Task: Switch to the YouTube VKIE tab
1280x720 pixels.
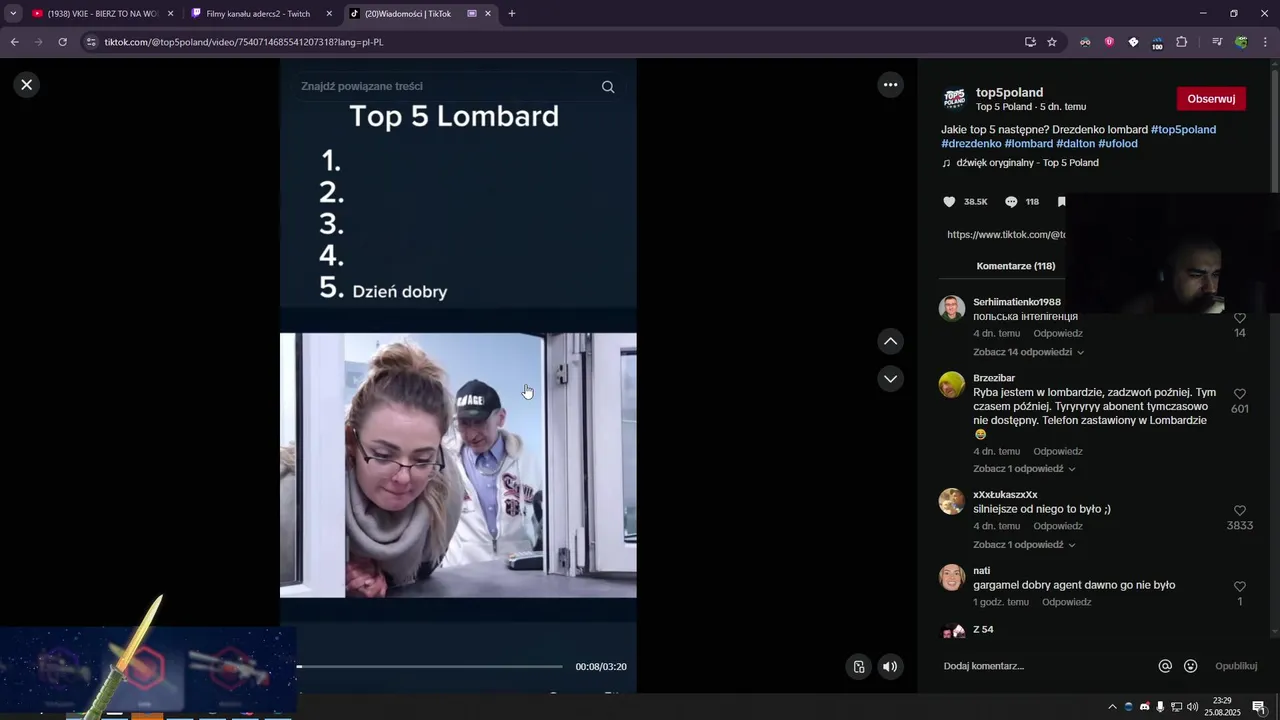Action: (103, 14)
